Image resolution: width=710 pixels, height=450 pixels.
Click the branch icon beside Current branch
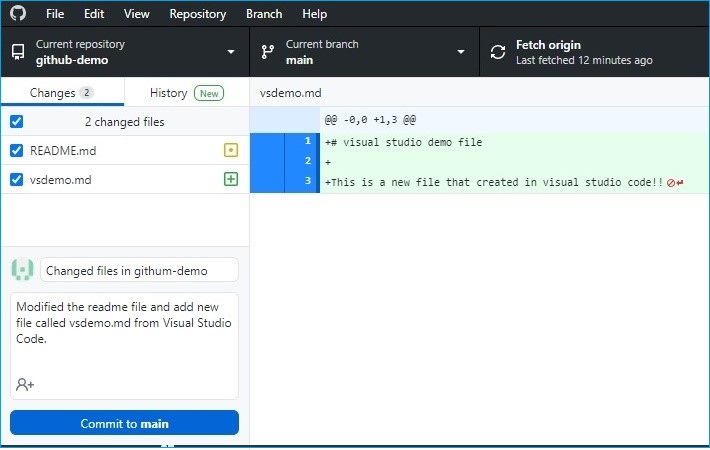[x=267, y=52]
